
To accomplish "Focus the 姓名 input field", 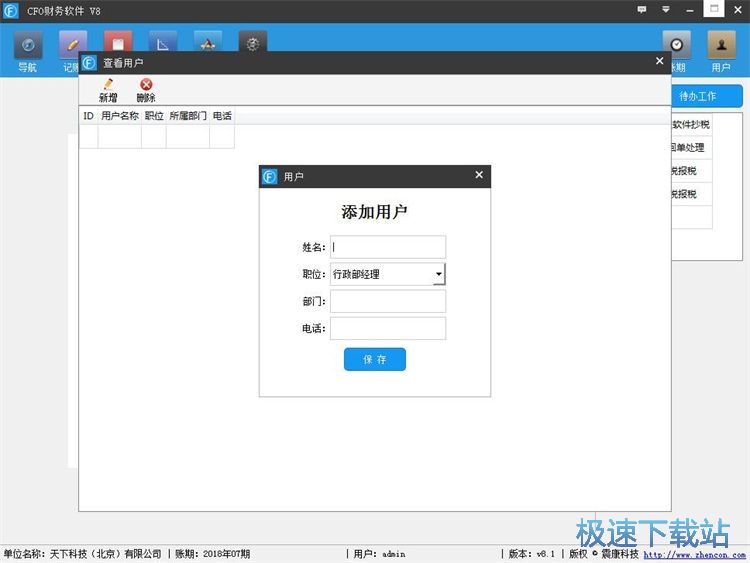I will click(388, 247).
